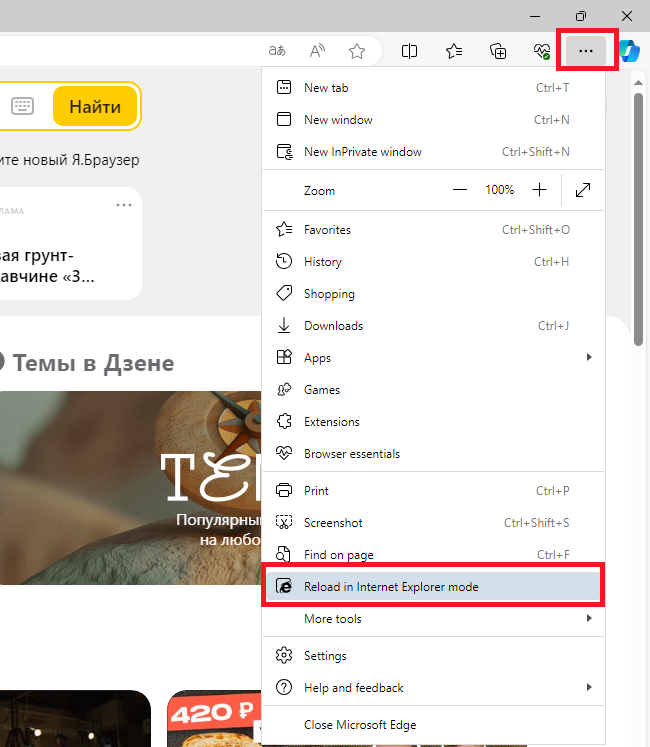Click the translate page icon in address bar

(x=277, y=51)
